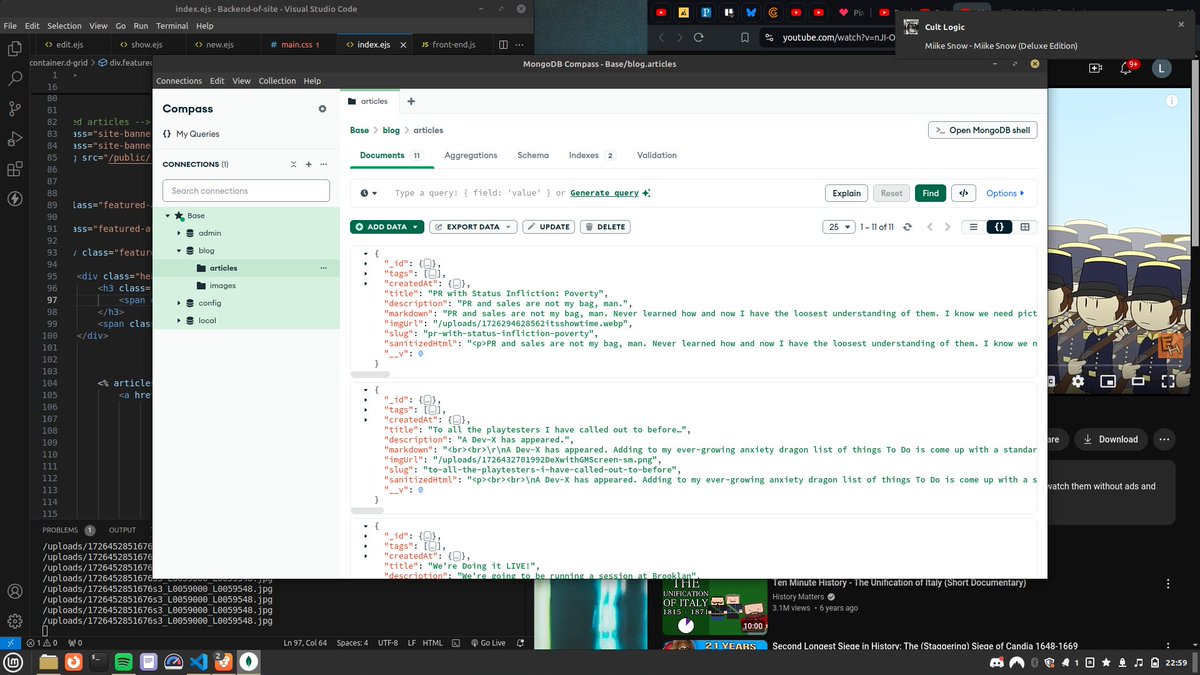Click the UPDATE button

point(548,227)
